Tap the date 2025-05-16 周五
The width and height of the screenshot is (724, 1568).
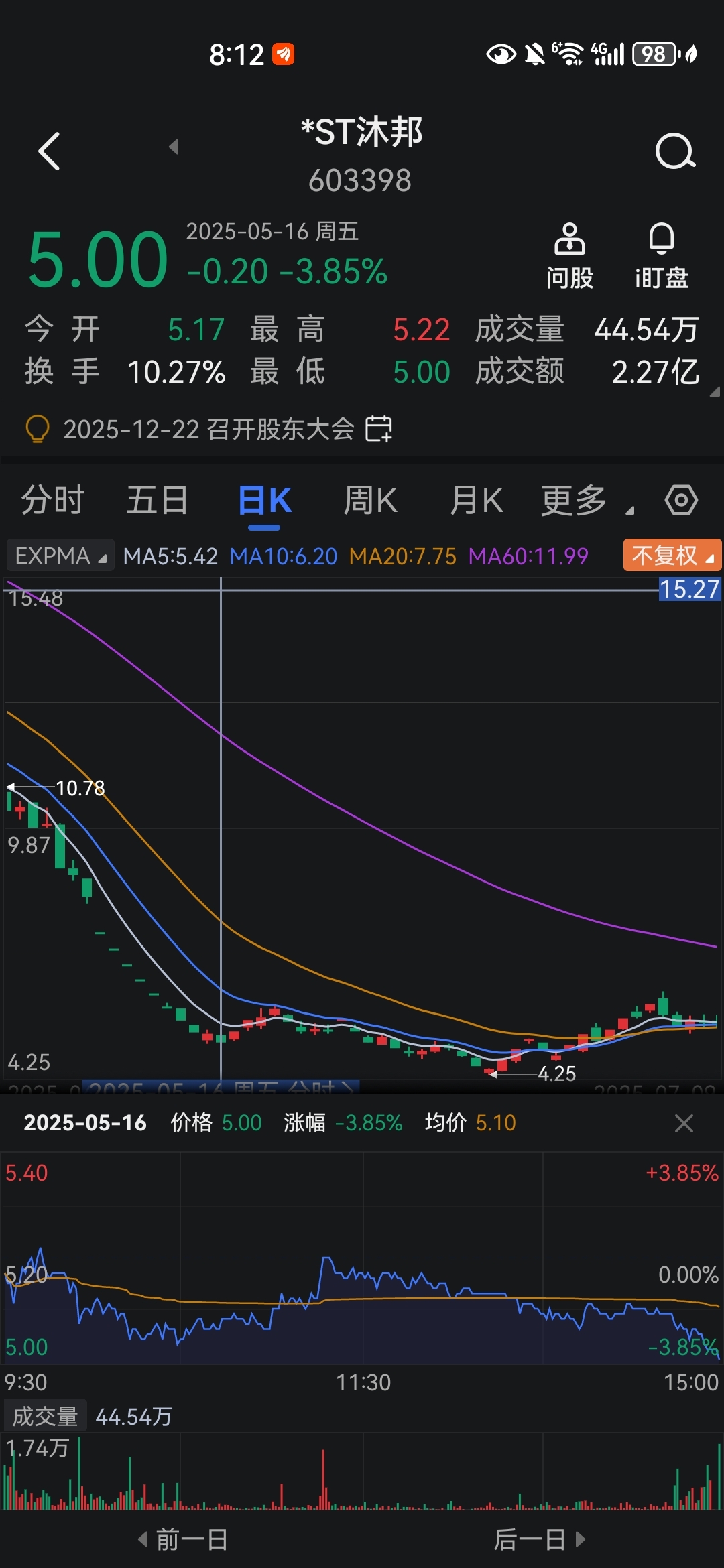(x=272, y=231)
